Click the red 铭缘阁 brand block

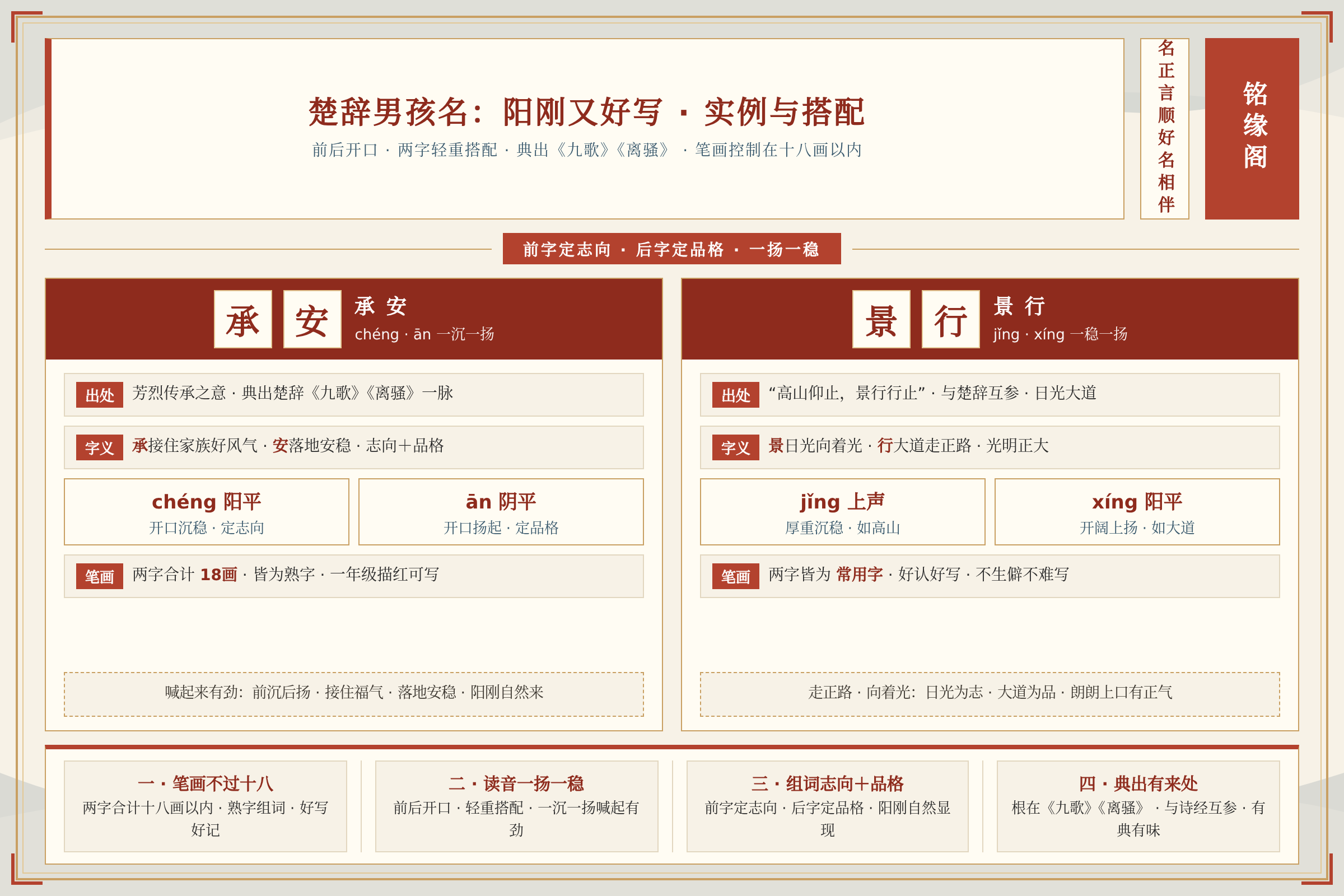(1252, 129)
